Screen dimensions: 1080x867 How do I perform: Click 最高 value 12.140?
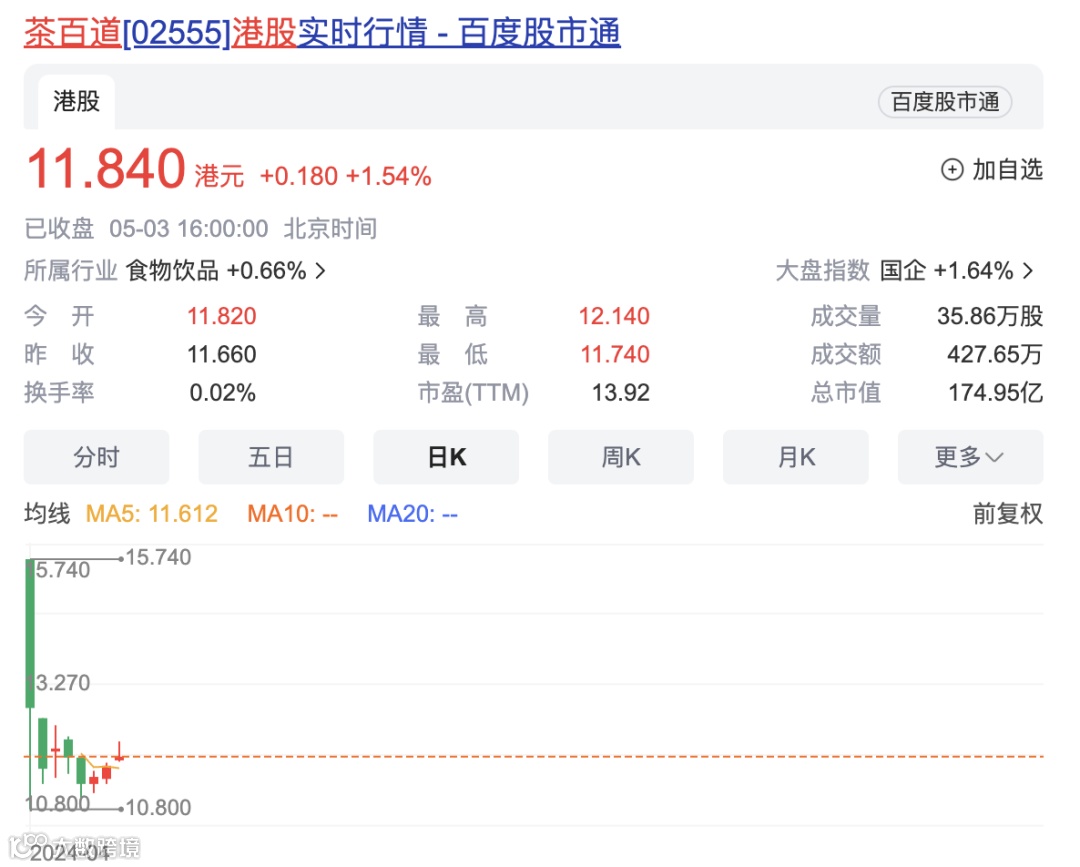(614, 316)
